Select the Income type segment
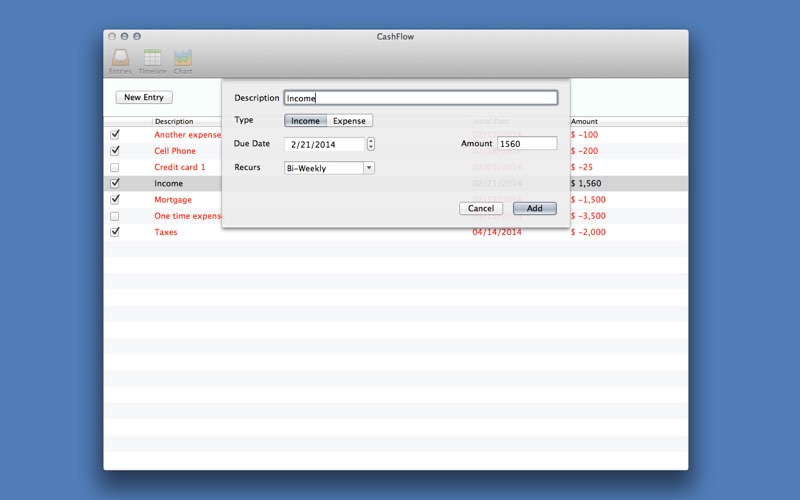This screenshot has height=500, width=800. 306,121
